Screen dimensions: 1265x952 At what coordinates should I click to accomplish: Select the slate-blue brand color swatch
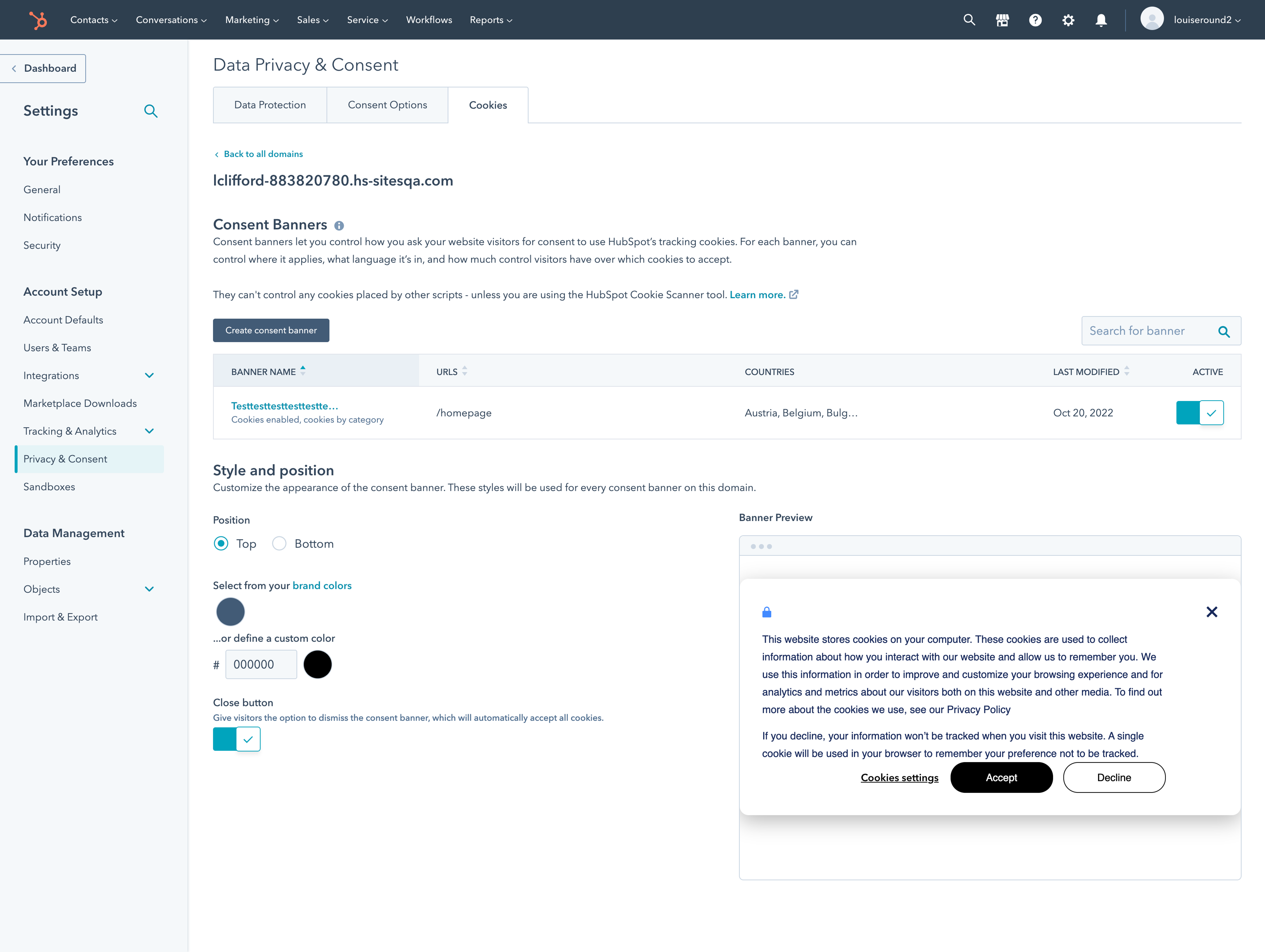(x=231, y=612)
